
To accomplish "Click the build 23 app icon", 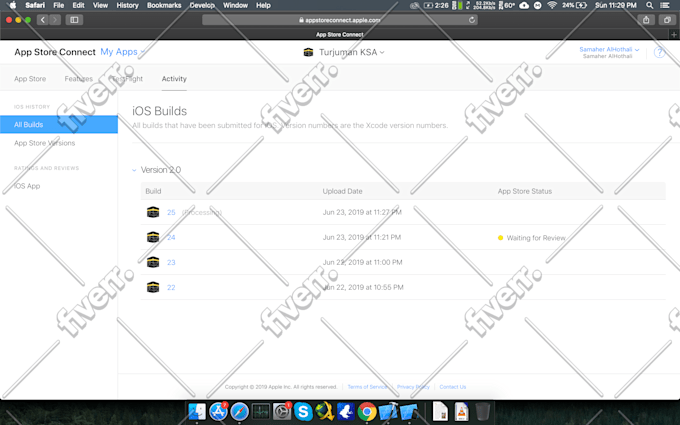I will (x=153, y=262).
